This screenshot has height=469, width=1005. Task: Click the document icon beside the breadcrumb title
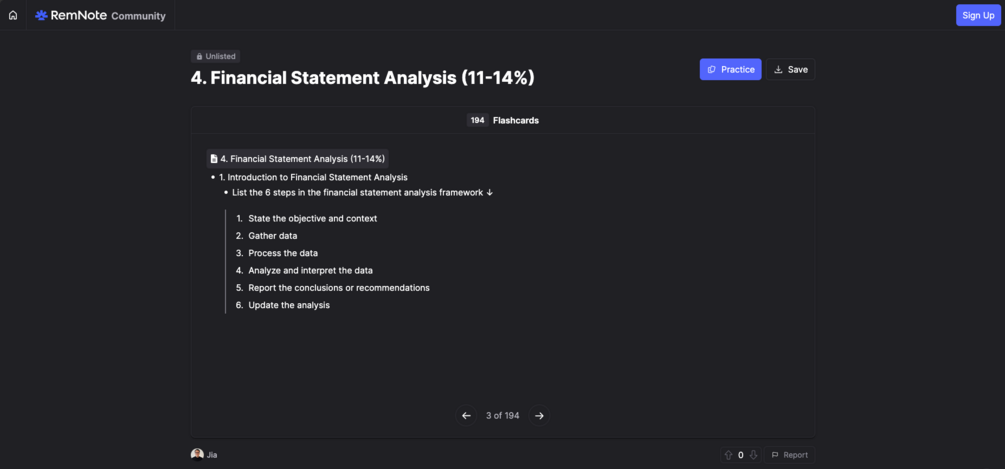coord(214,158)
